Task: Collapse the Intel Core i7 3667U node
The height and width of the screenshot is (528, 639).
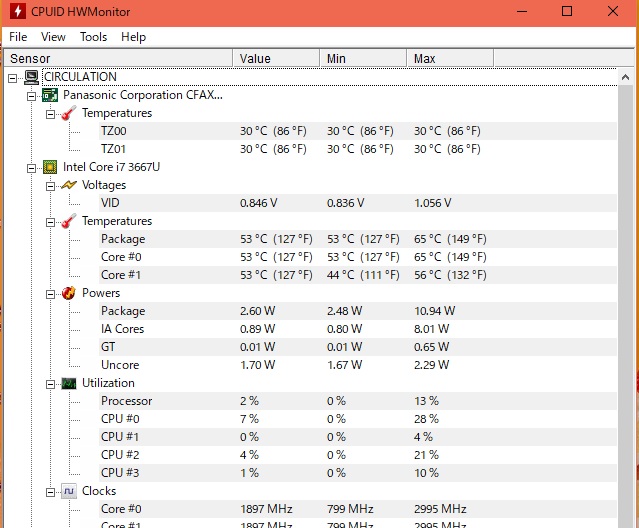Action: coord(31,168)
